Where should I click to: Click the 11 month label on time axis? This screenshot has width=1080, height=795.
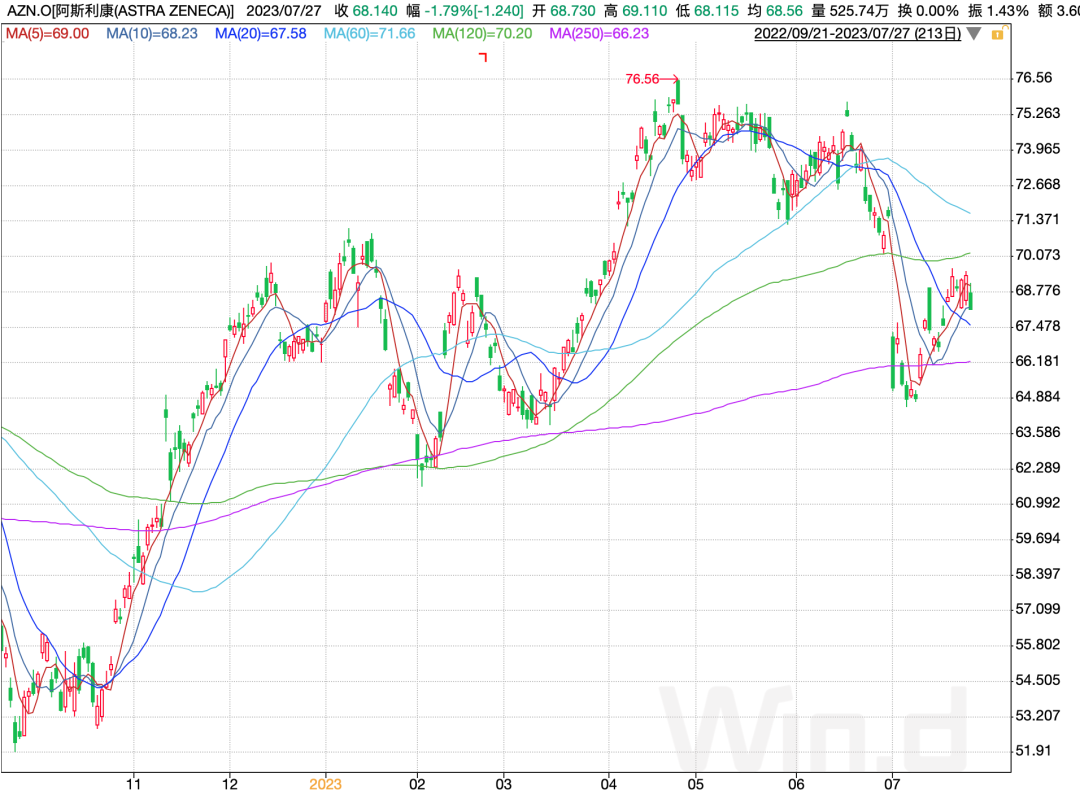pyautogui.click(x=134, y=784)
